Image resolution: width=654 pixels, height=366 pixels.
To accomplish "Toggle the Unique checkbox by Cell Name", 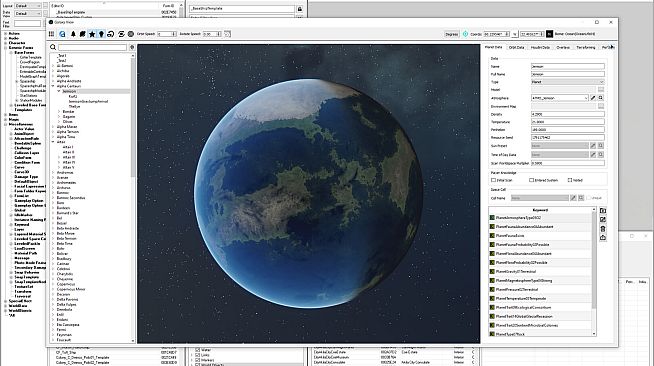I will point(589,198).
